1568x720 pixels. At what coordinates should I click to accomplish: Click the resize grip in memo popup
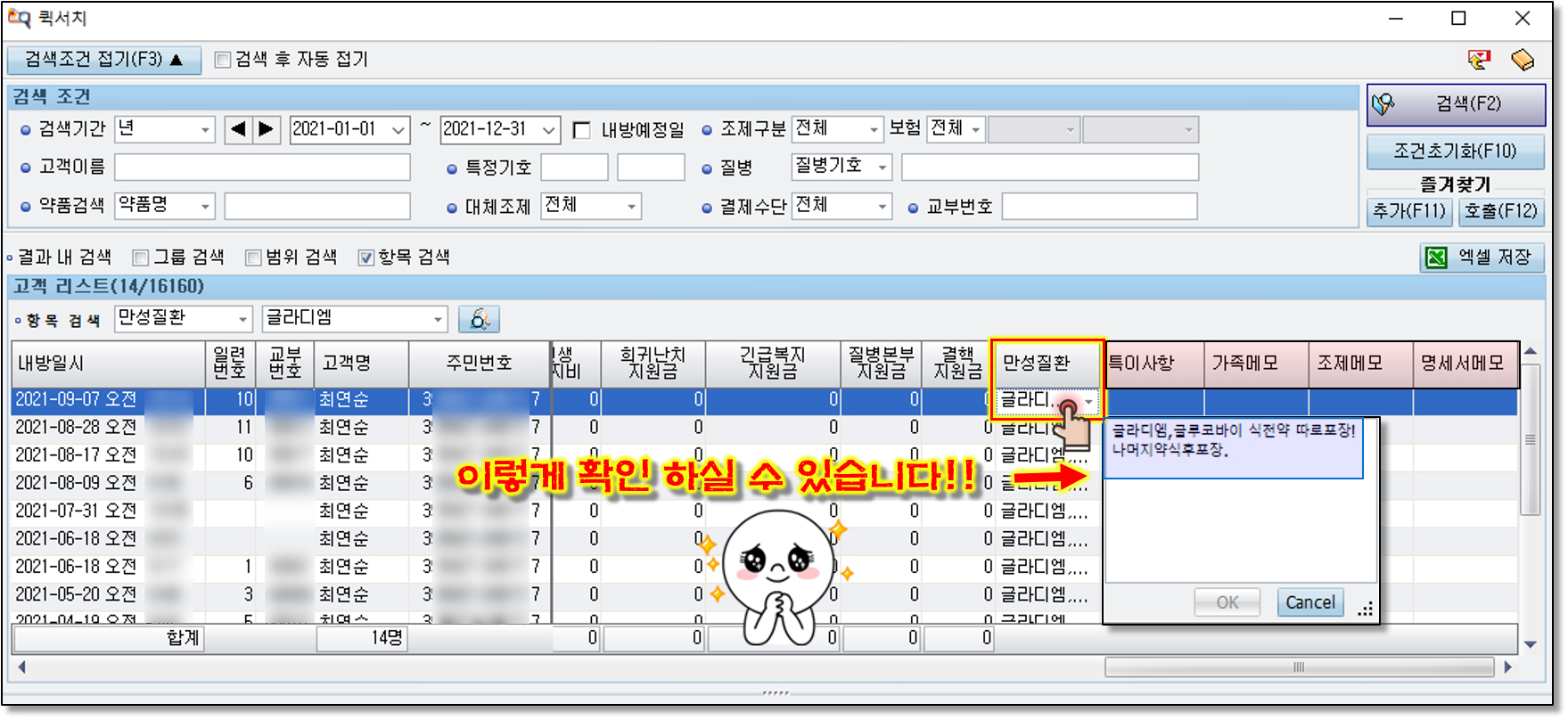pos(1366,610)
